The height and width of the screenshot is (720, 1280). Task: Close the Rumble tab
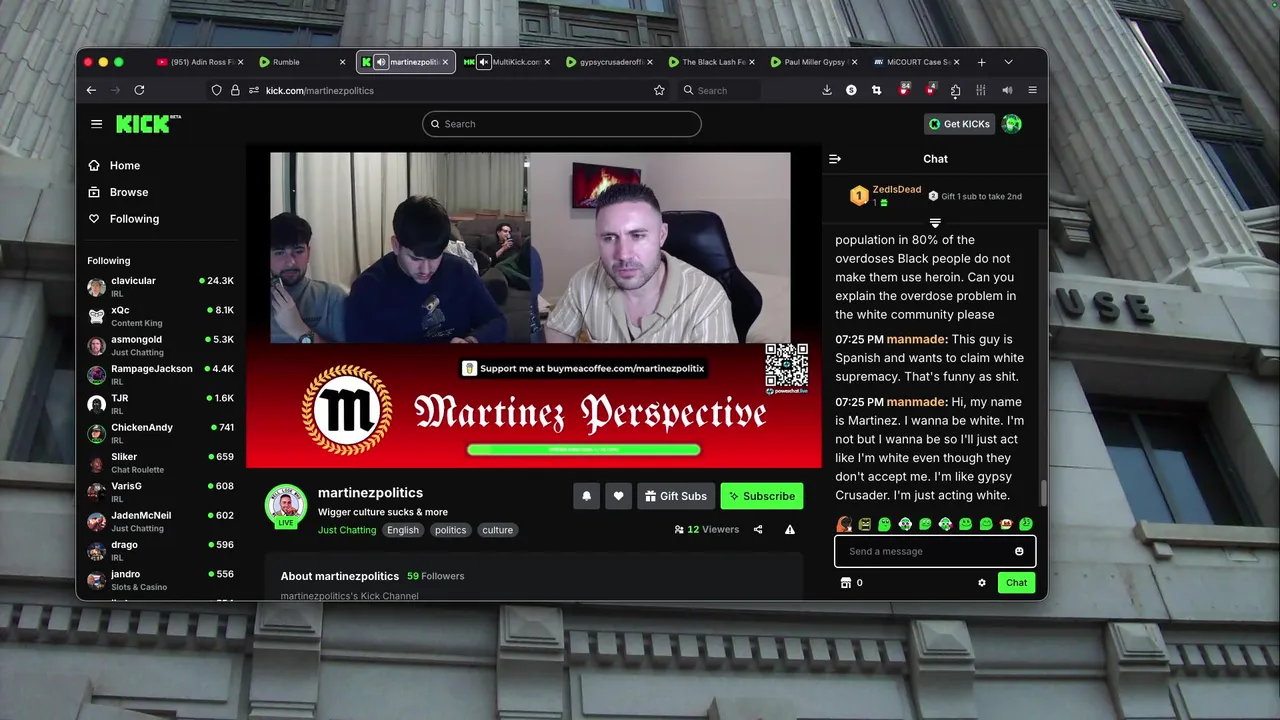coord(342,62)
